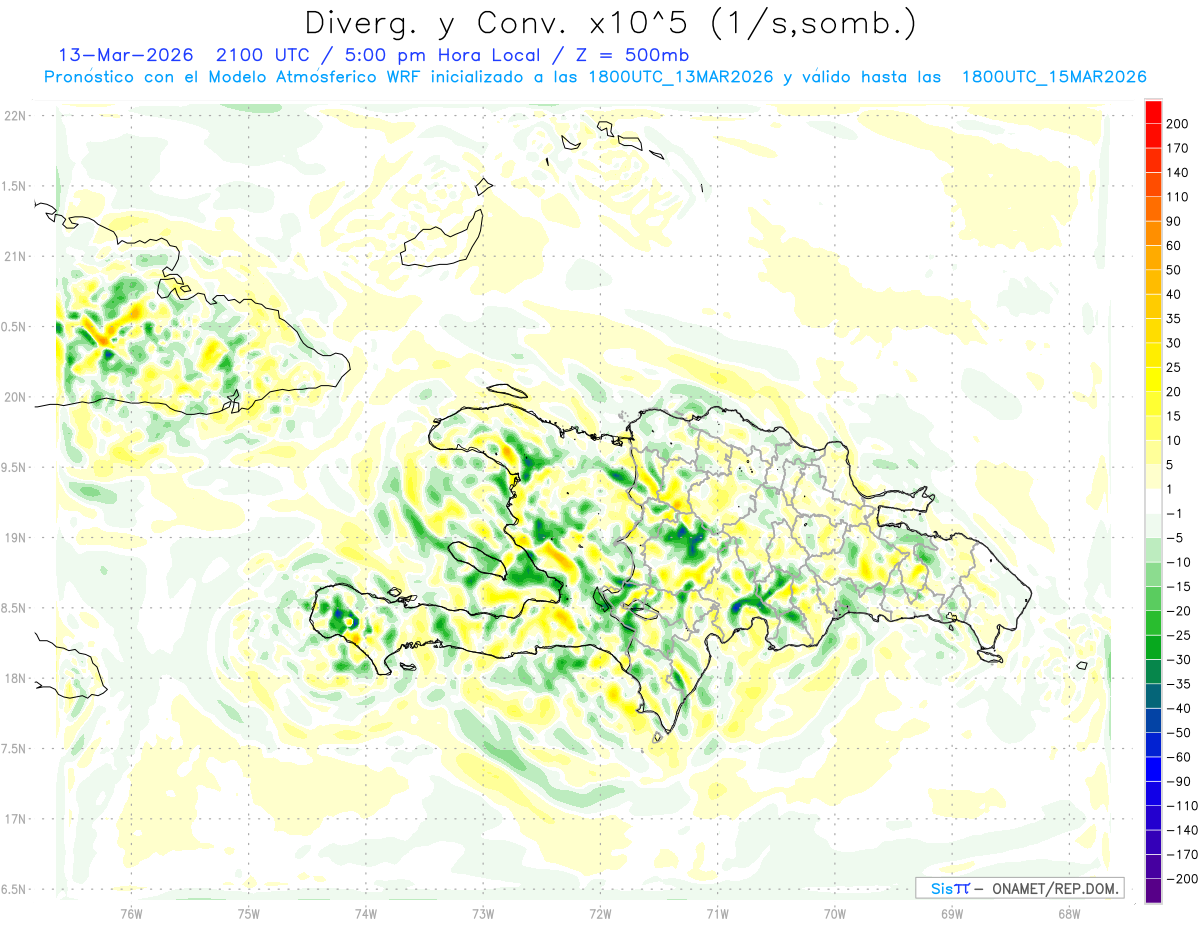
Task: Click the positive '50' color scale value
Action: pos(1174,270)
